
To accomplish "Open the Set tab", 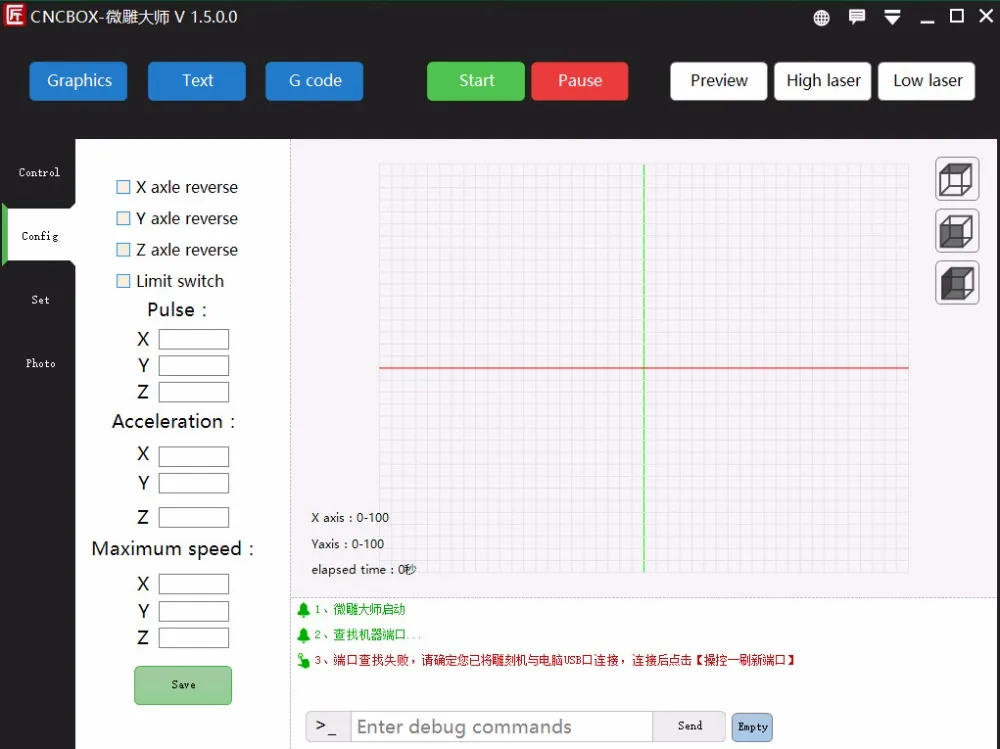I will 40,300.
